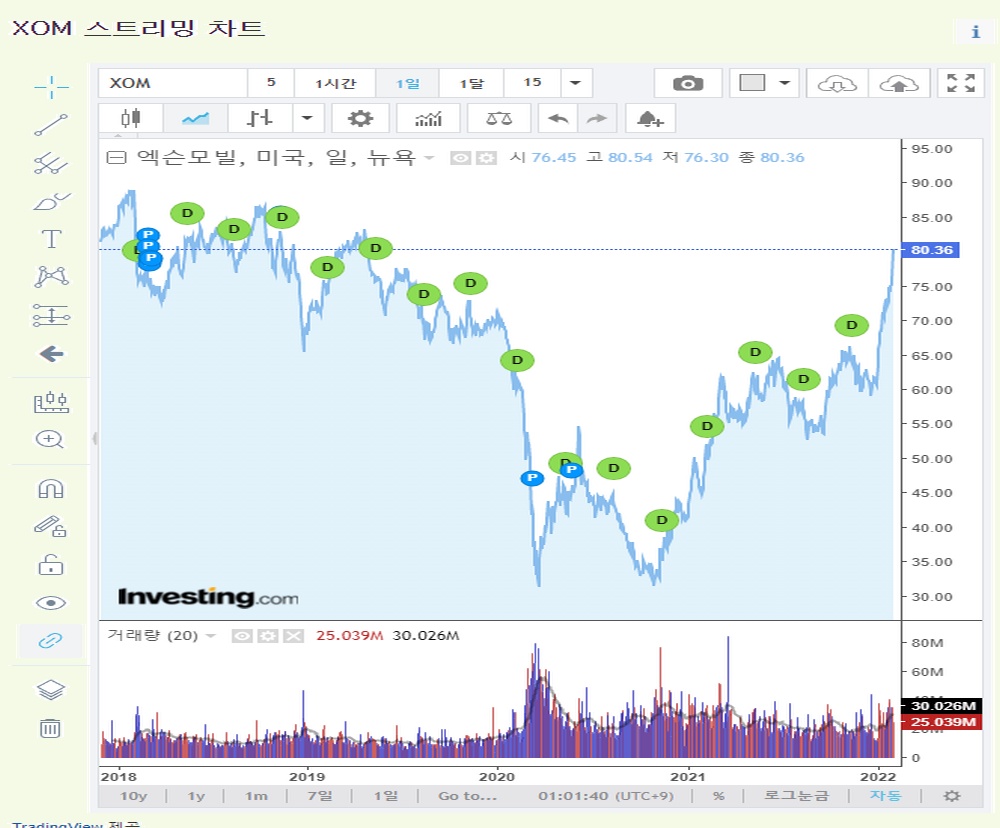
Task: Redo the last chart action
Action: tap(597, 119)
